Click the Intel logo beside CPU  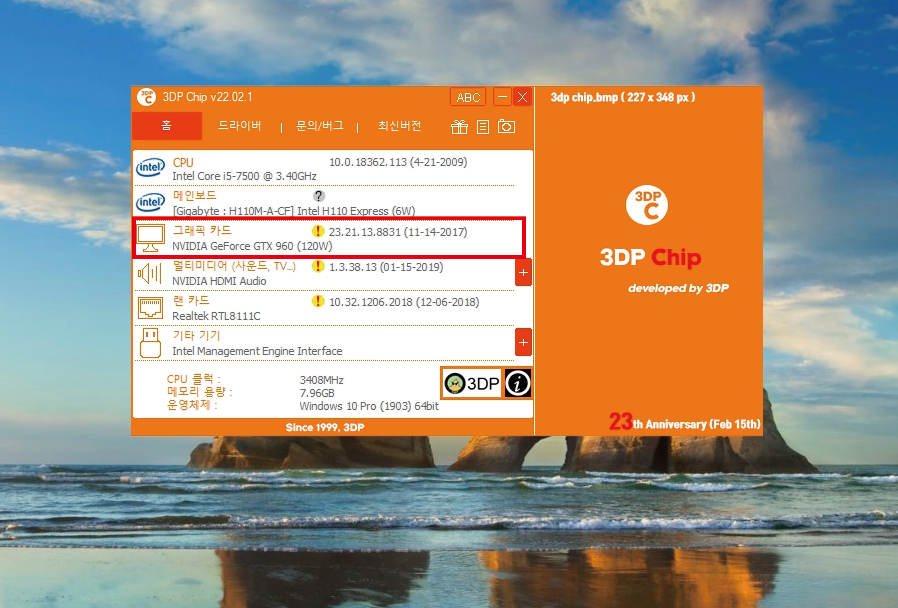pos(150,167)
